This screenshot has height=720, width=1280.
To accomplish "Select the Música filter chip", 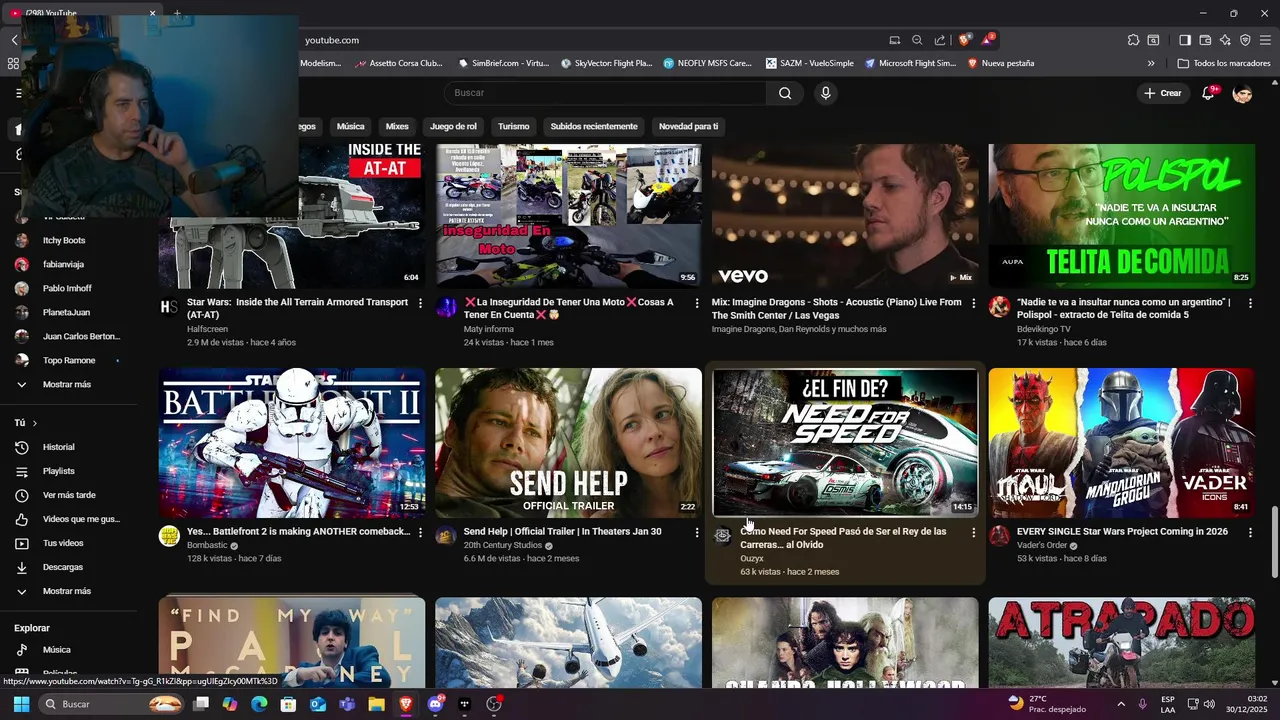I will (x=350, y=127).
